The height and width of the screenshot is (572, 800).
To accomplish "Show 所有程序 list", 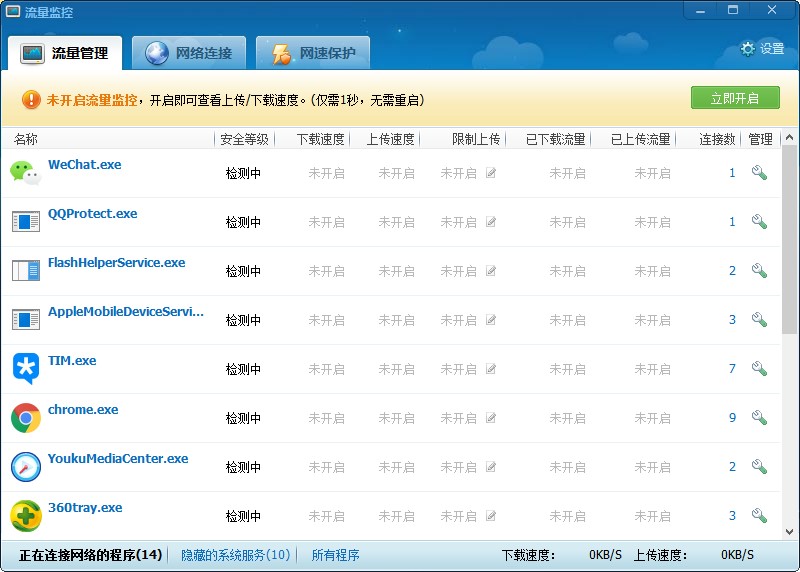I will (335, 555).
